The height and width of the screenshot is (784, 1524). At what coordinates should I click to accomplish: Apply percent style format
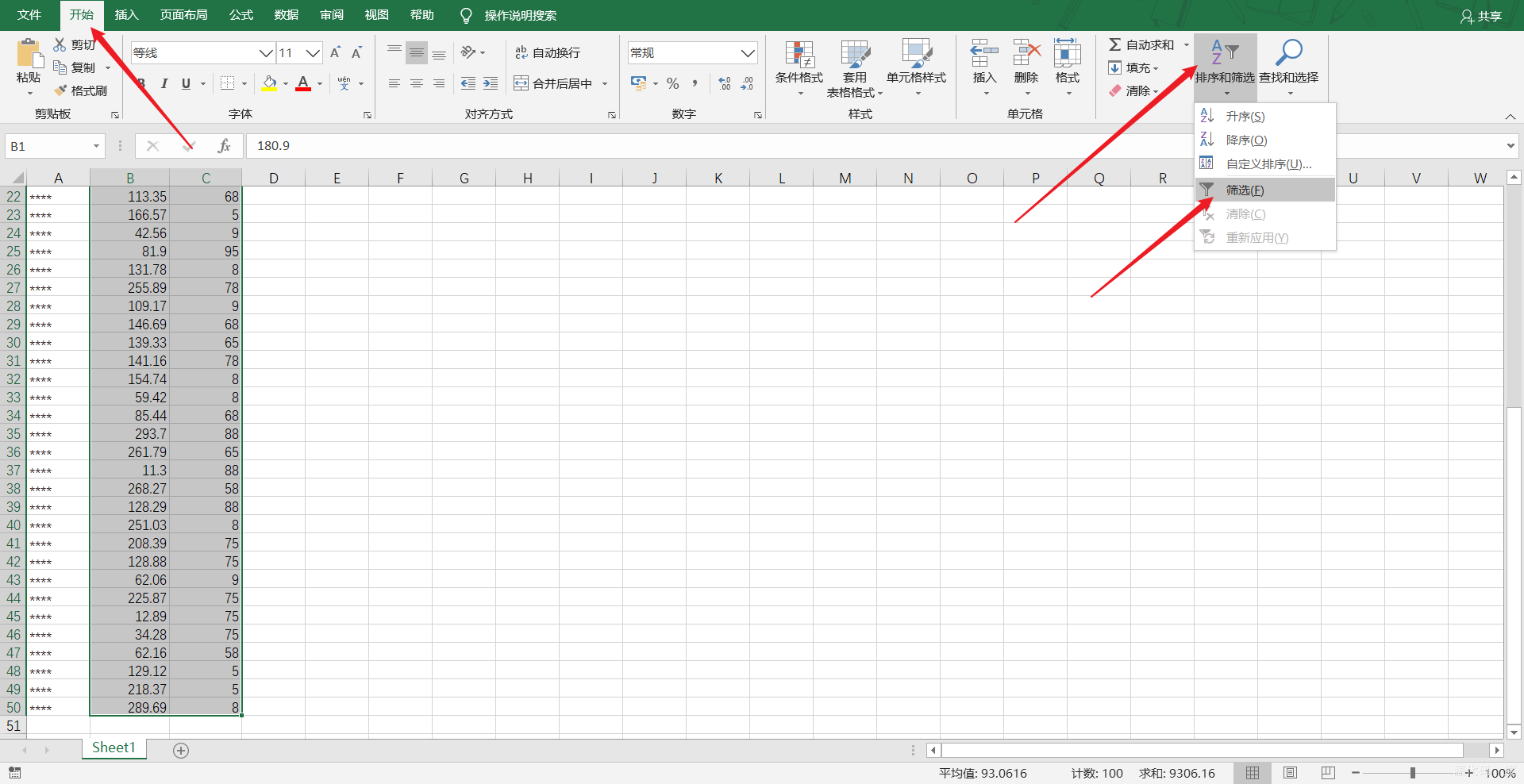click(672, 83)
